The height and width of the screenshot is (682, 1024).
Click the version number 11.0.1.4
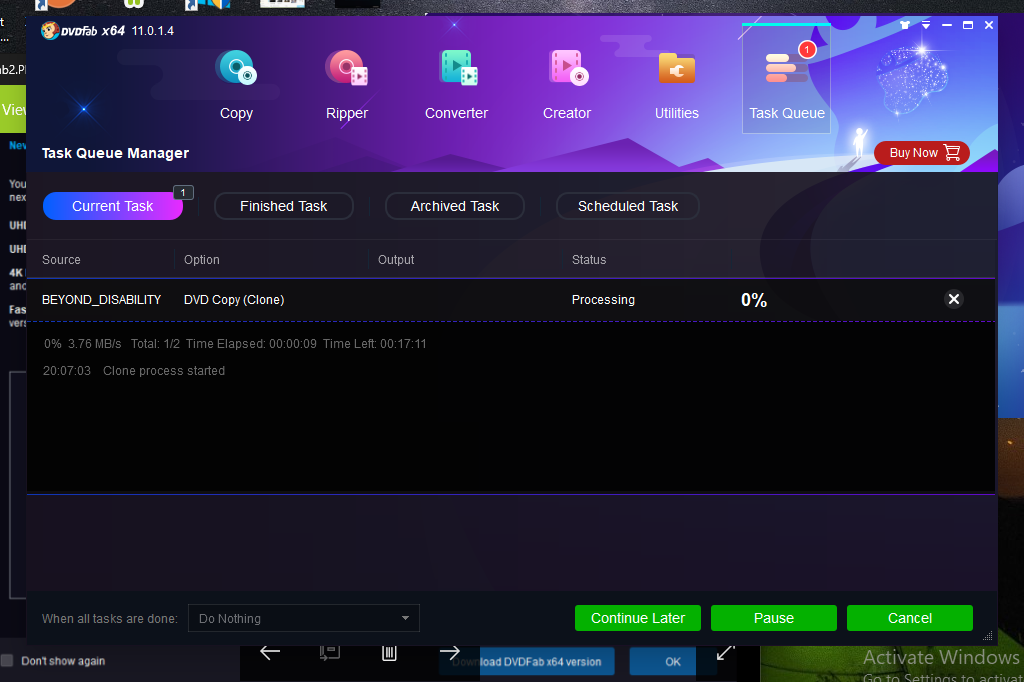point(153,31)
